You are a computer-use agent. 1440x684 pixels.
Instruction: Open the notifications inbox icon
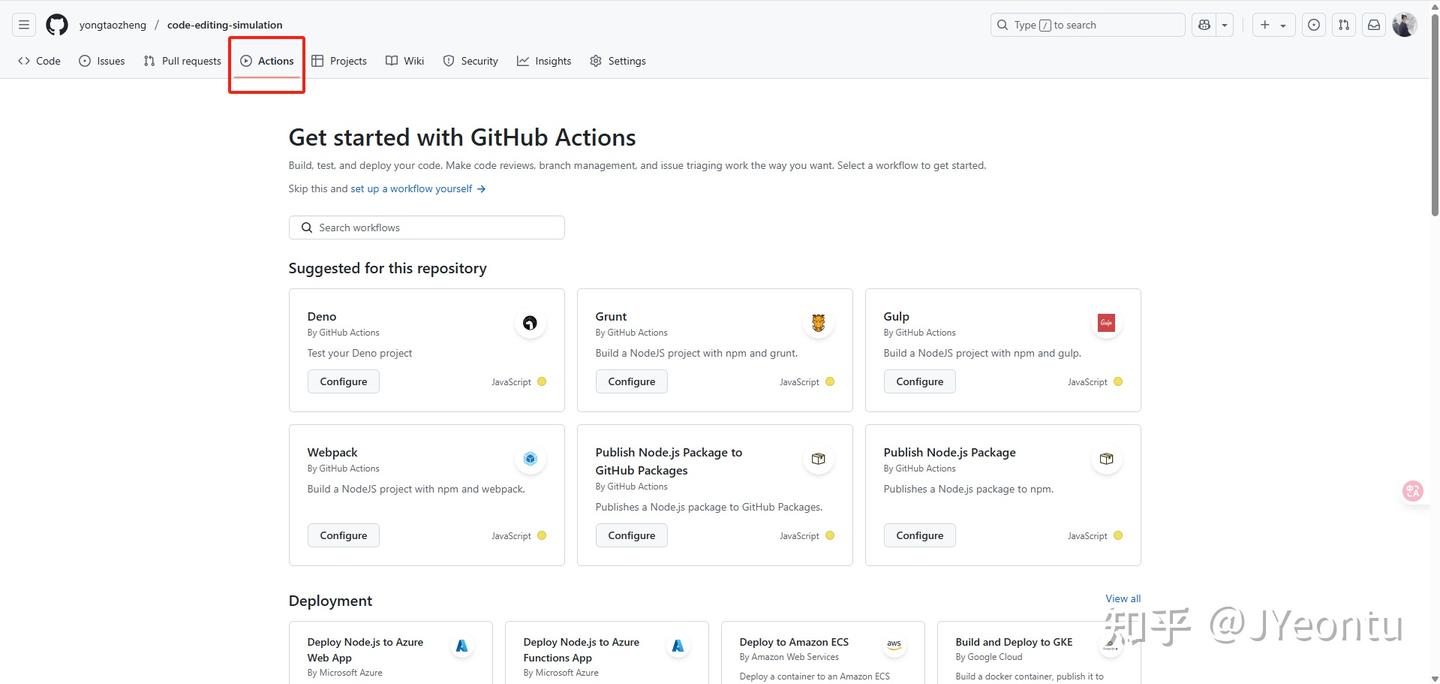pyautogui.click(x=1374, y=25)
